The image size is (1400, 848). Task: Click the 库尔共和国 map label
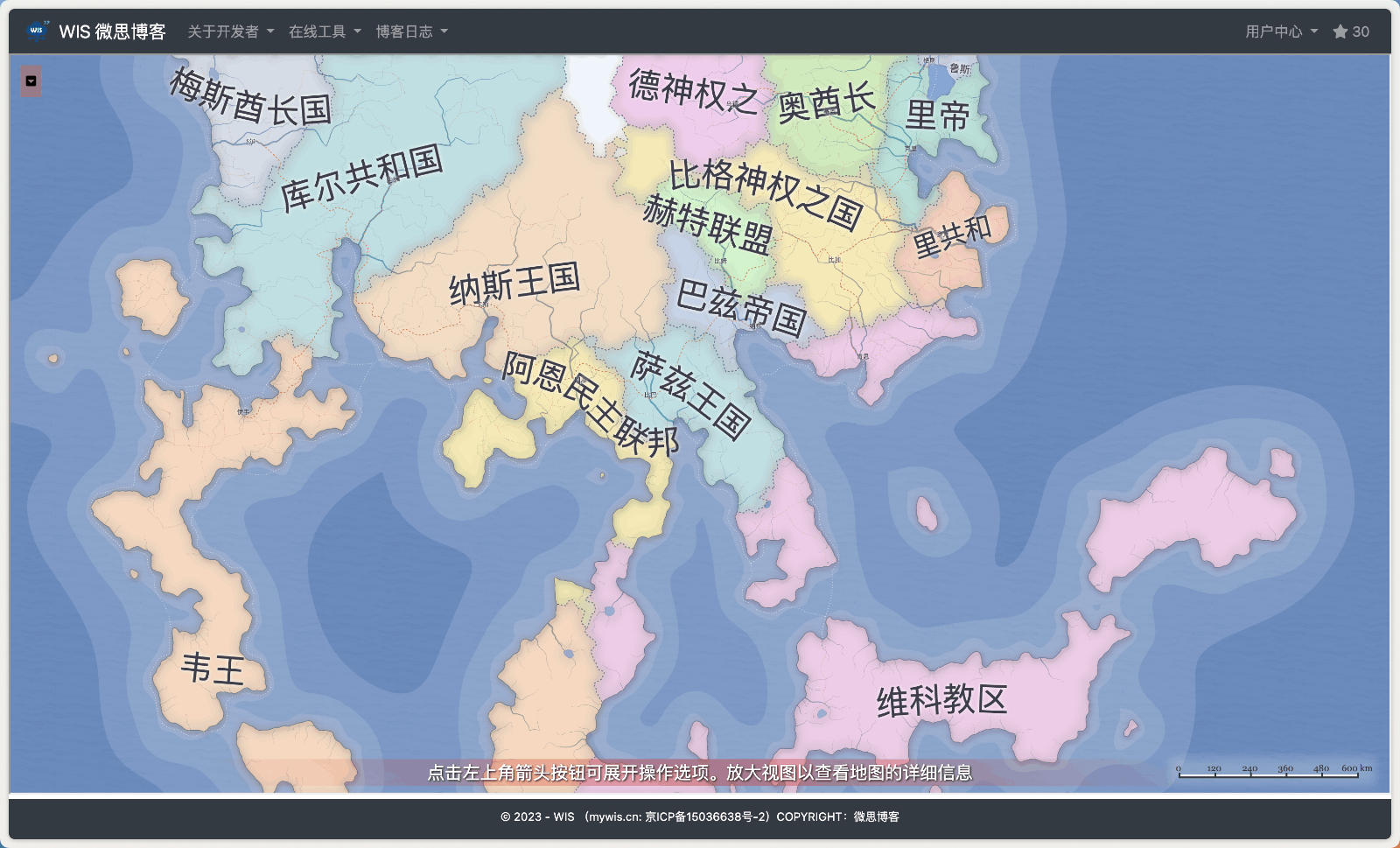pos(361,178)
